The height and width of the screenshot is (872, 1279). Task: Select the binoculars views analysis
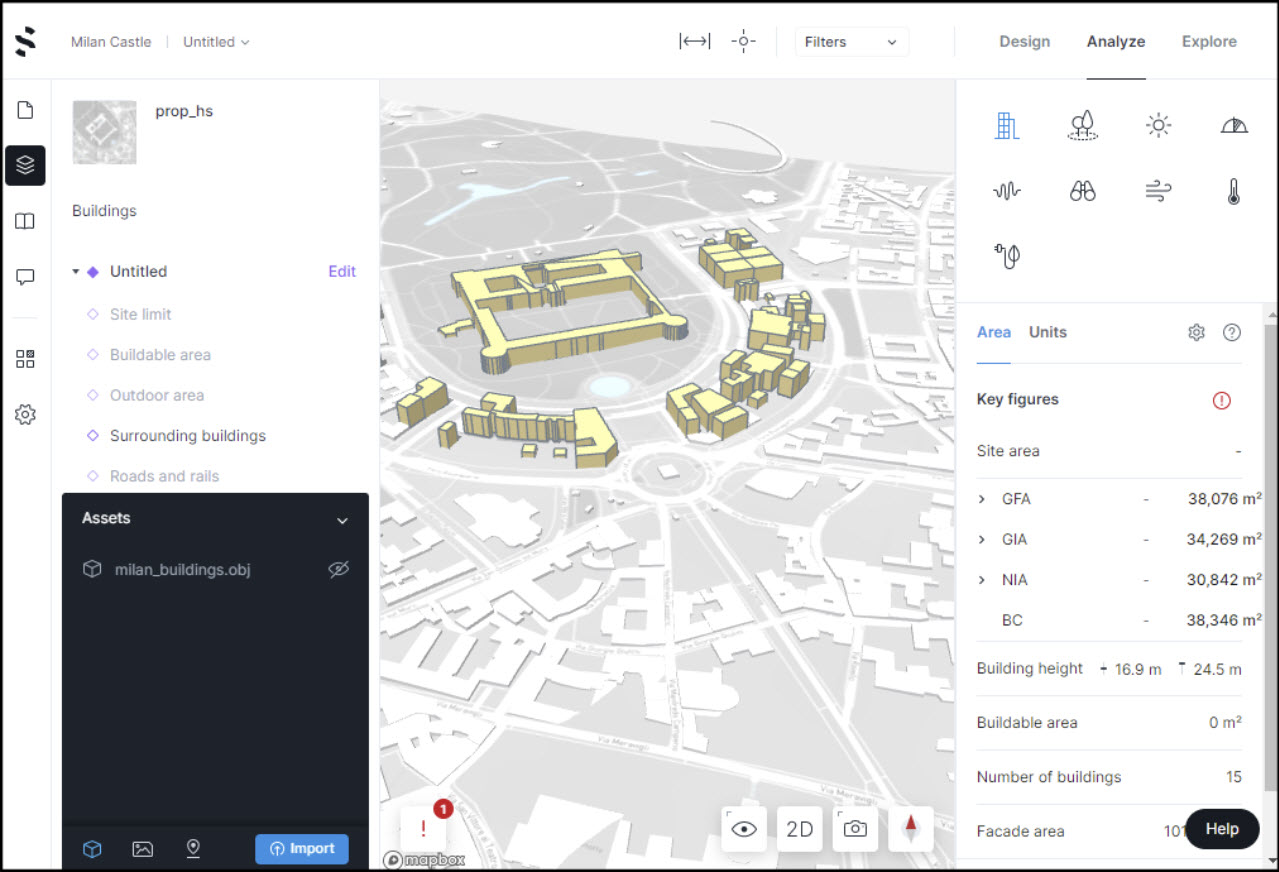tap(1083, 190)
